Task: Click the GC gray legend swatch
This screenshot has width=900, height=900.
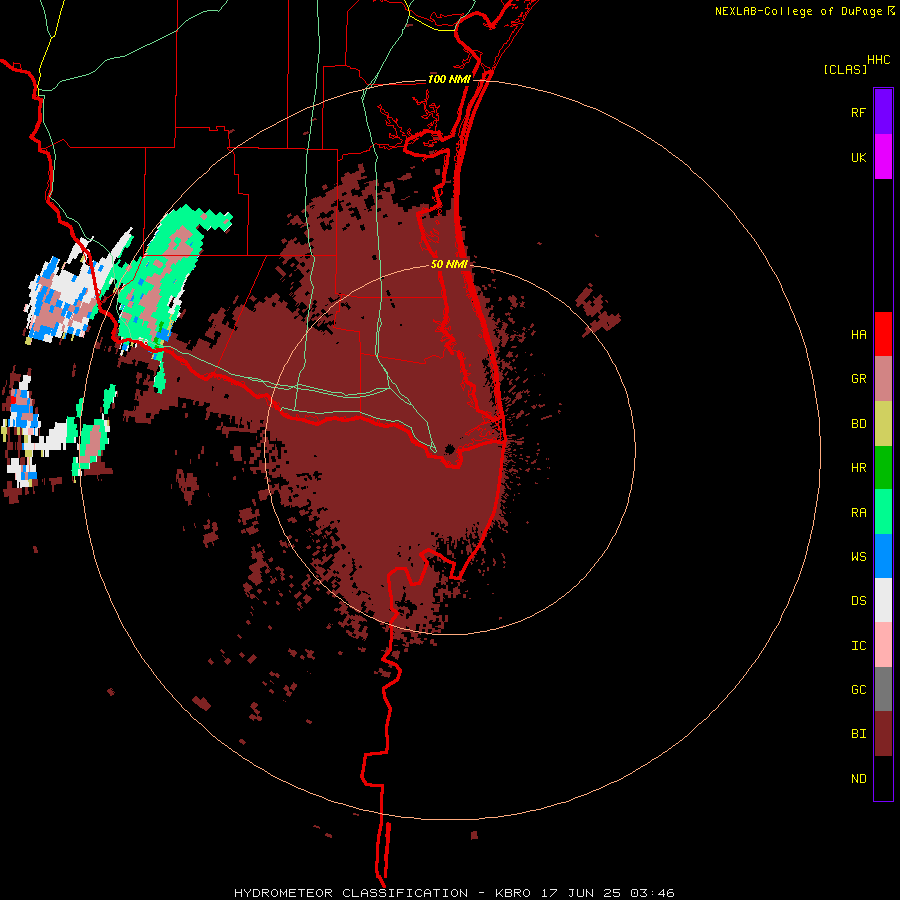Action: click(883, 689)
